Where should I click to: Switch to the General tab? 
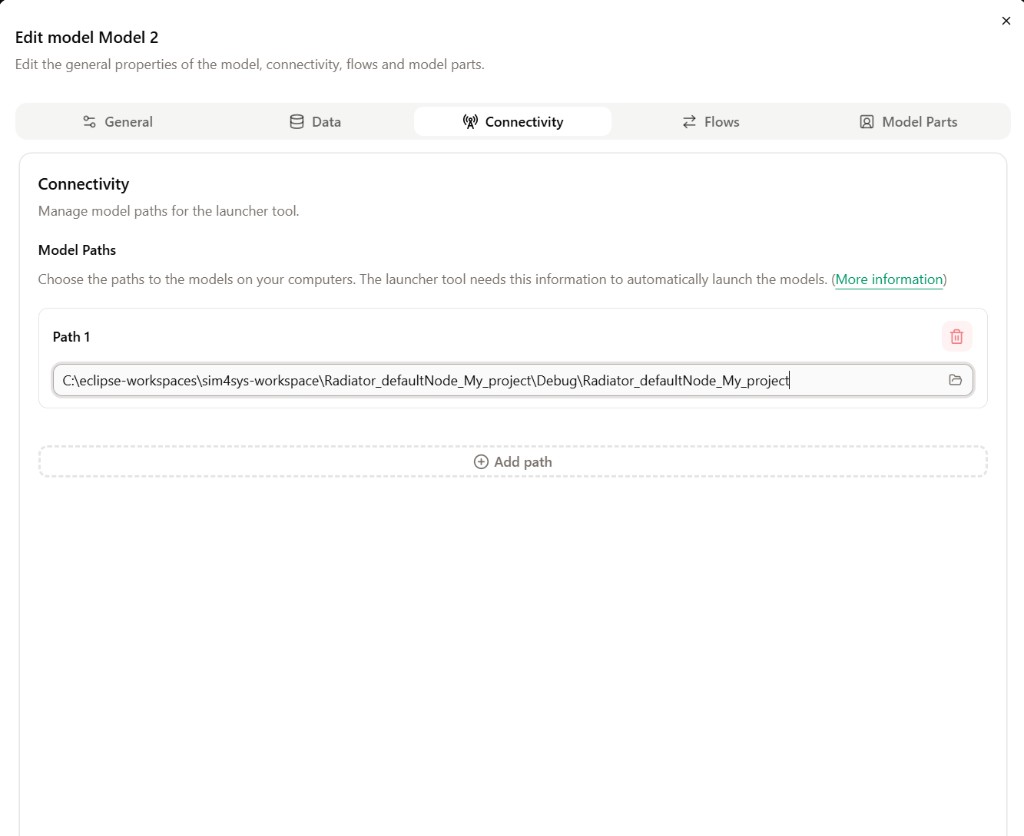[x=118, y=121]
